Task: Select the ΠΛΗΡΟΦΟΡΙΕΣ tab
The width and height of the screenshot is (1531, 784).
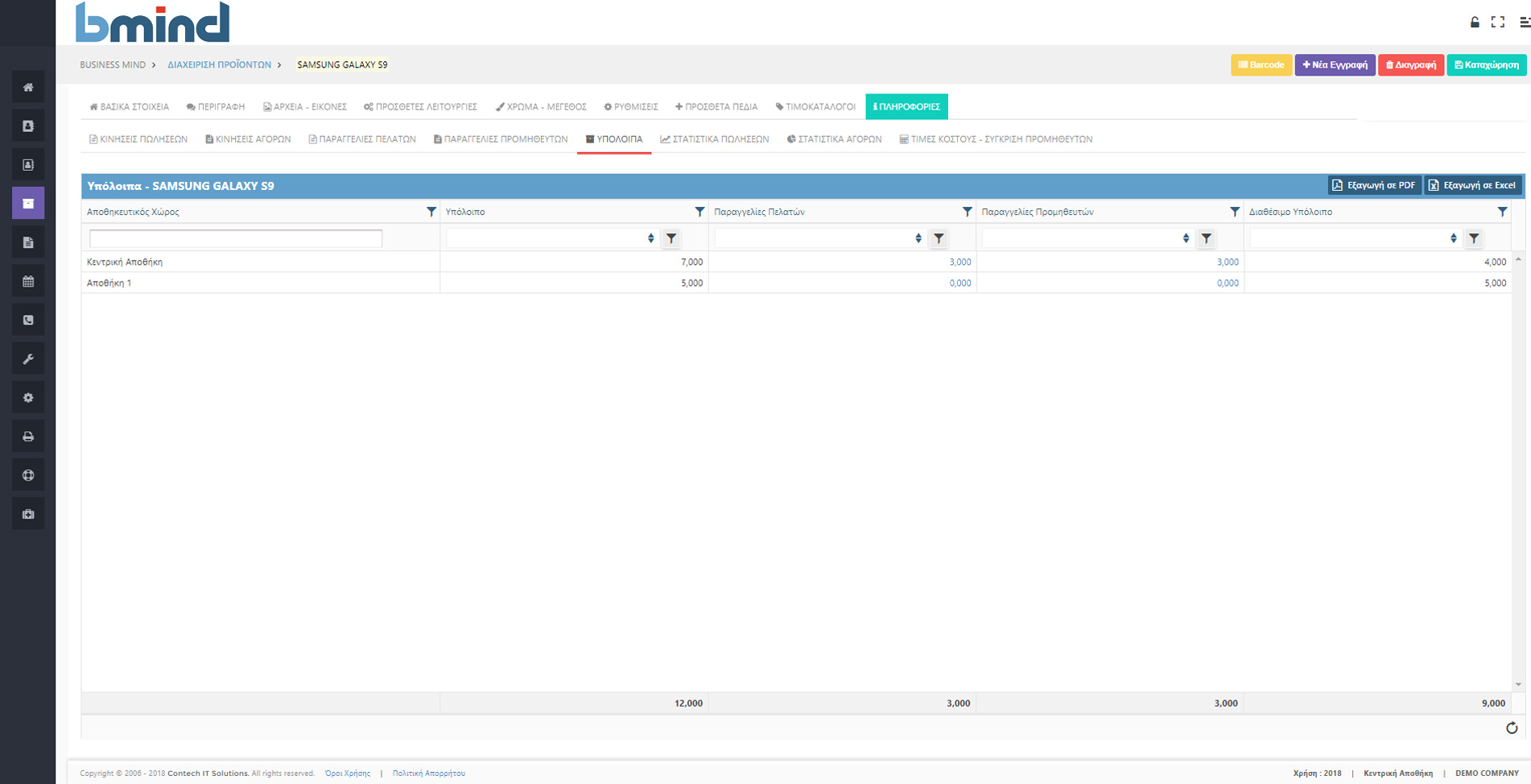Action: point(906,106)
